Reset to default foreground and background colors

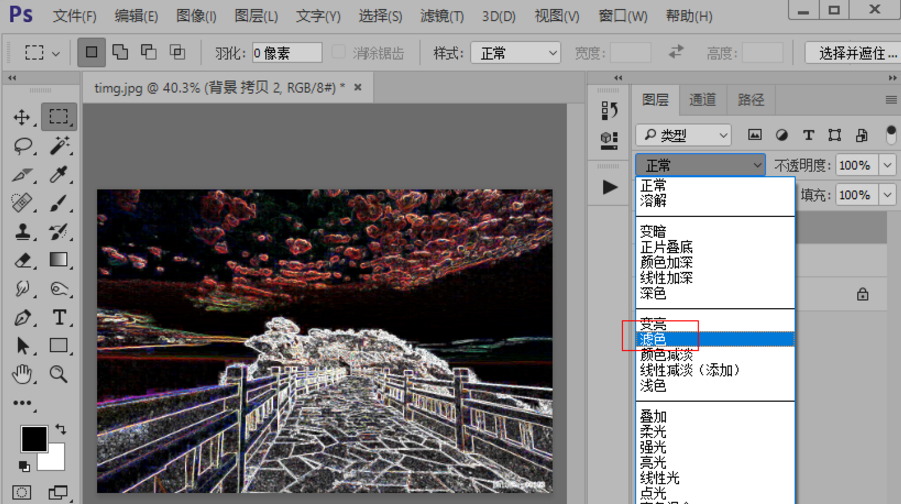click(x=24, y=465)
